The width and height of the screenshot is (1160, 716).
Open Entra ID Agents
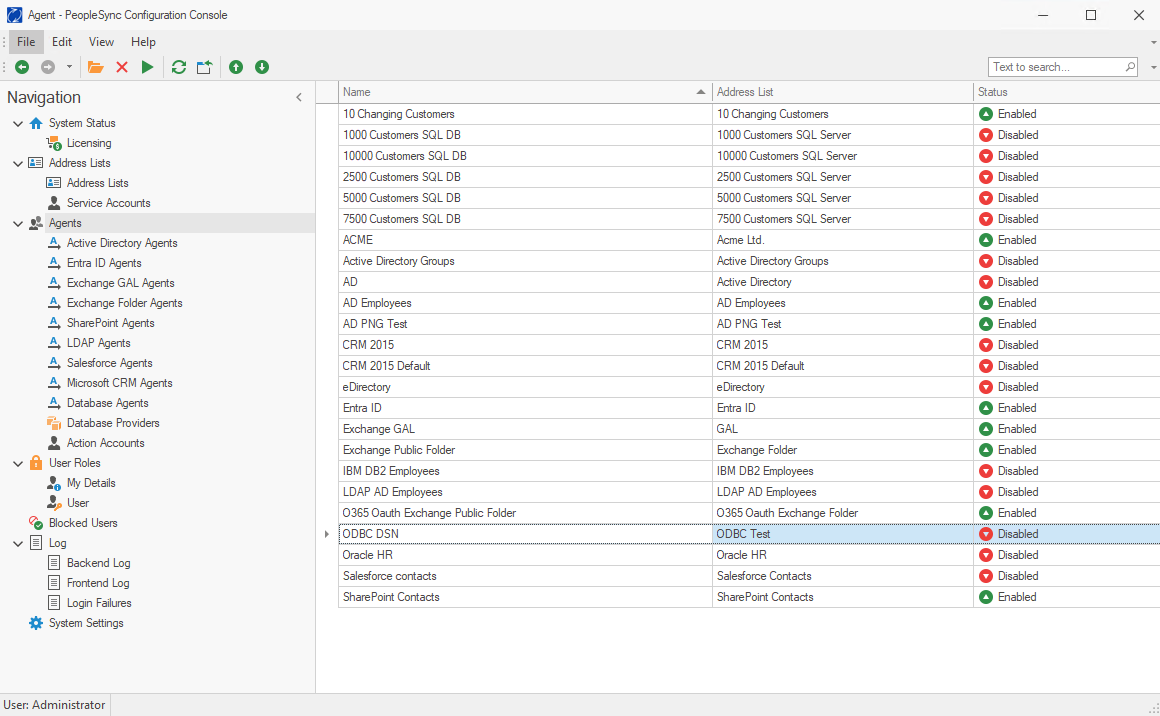104,263
